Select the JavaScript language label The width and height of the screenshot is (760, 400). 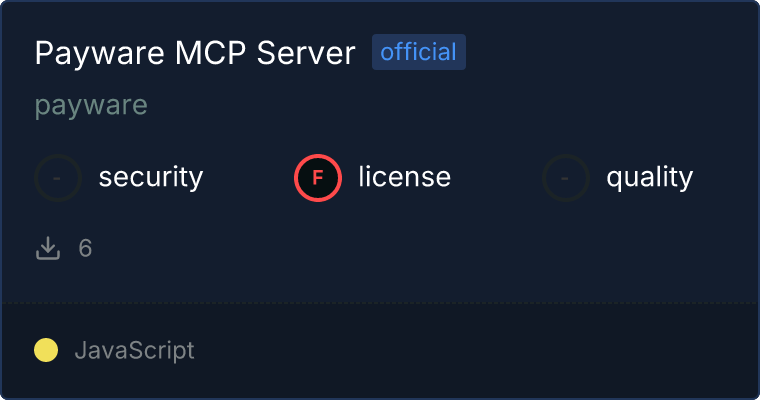point(134,350)
